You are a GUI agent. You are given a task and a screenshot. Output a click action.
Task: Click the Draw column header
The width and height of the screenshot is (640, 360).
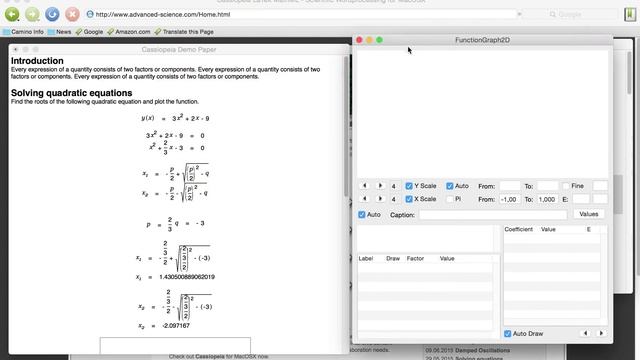pyautogui.click(x=393, y=258)
